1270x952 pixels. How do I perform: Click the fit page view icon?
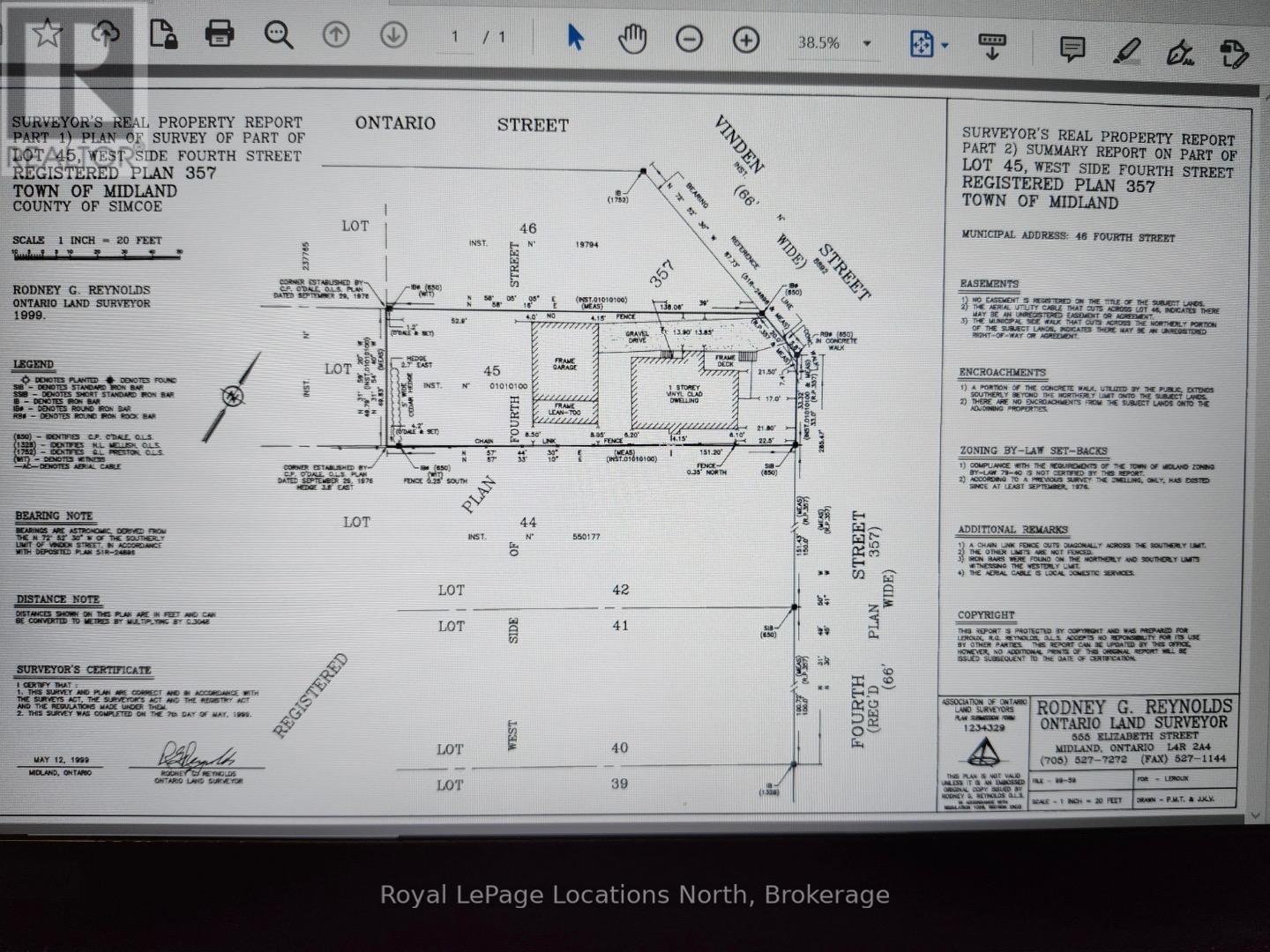coord(922,43)
